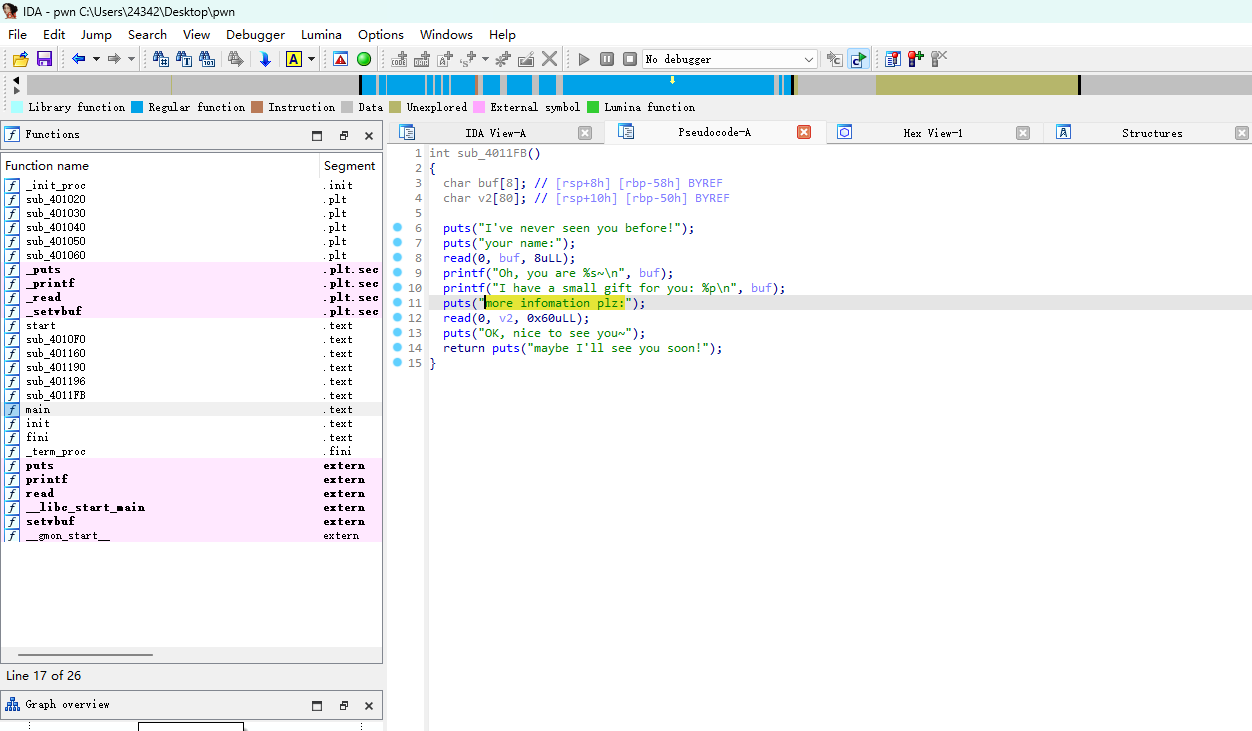Click the breakpoint list icon
Image resolution: width=1252 pixels, height=731 pixels.
893,59
